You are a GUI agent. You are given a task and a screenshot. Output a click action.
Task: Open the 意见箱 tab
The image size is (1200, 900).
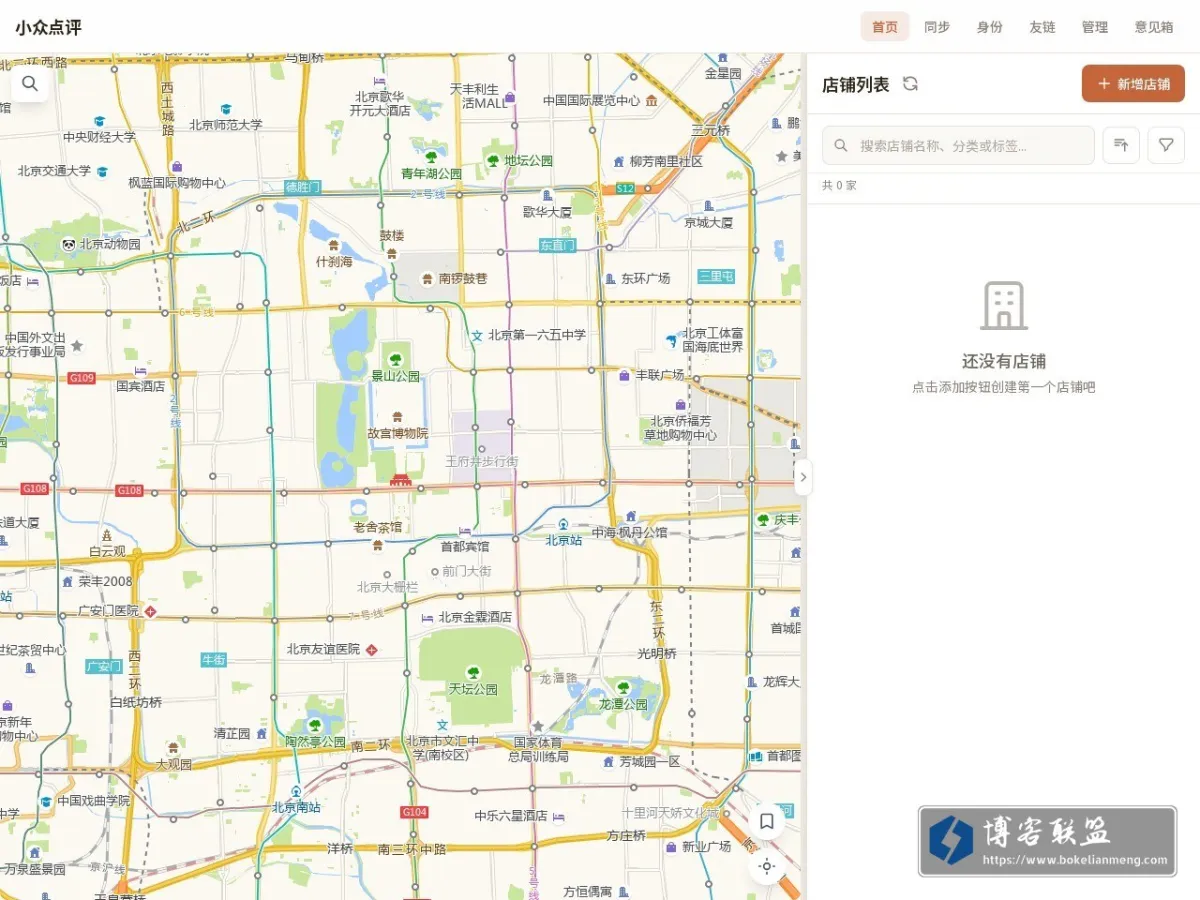coord(1154,27)
